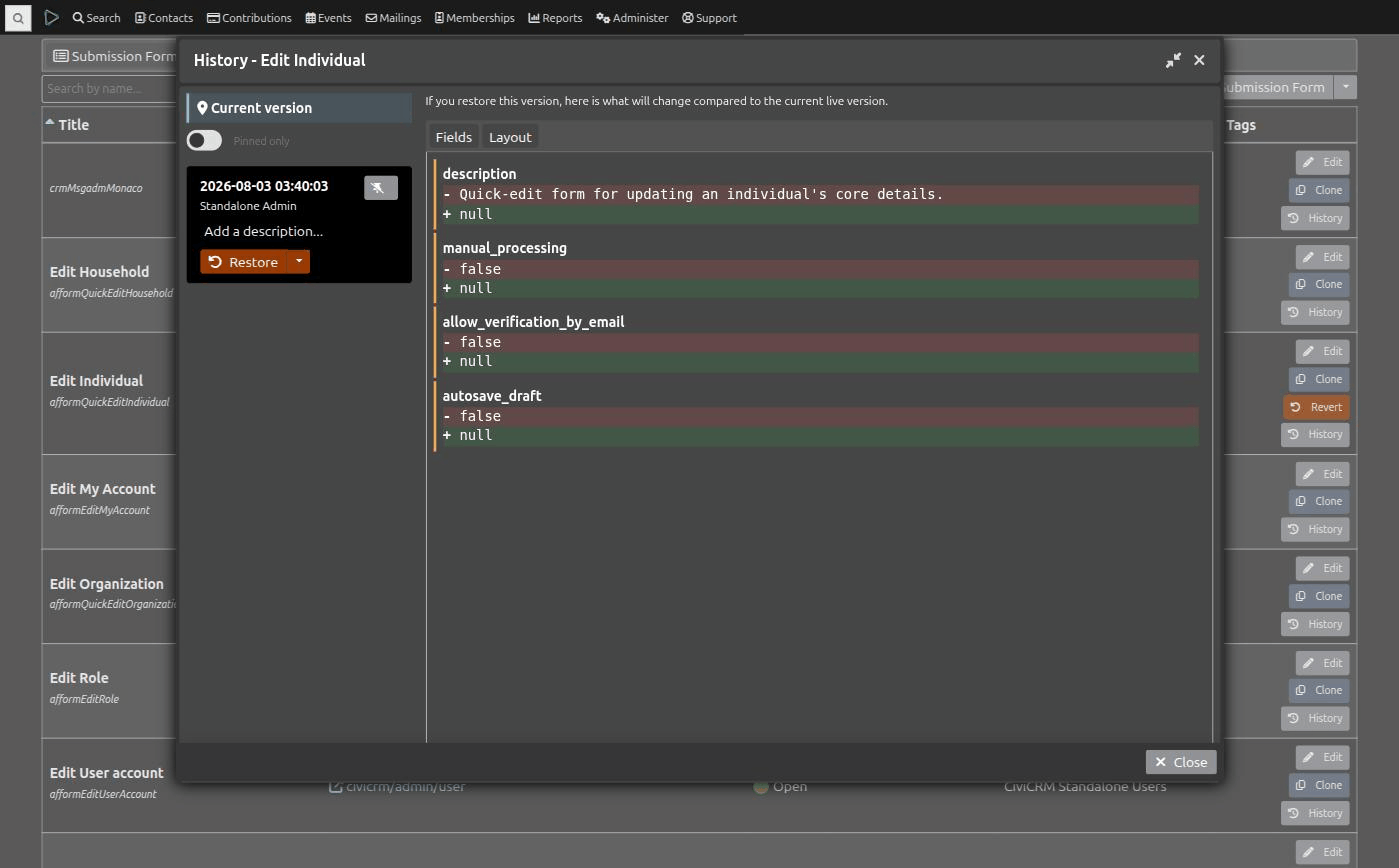Open the Mailings menu

coord(393,18)
